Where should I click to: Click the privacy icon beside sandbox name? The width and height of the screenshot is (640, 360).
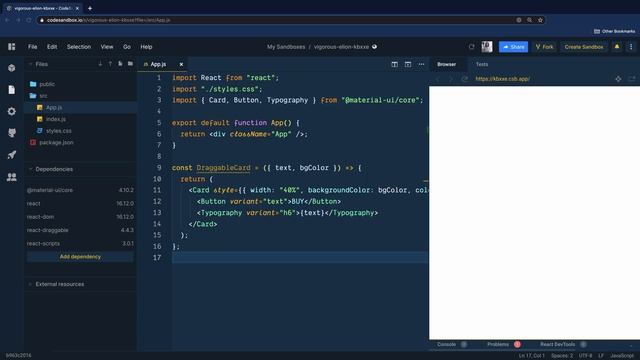(374, 47)
